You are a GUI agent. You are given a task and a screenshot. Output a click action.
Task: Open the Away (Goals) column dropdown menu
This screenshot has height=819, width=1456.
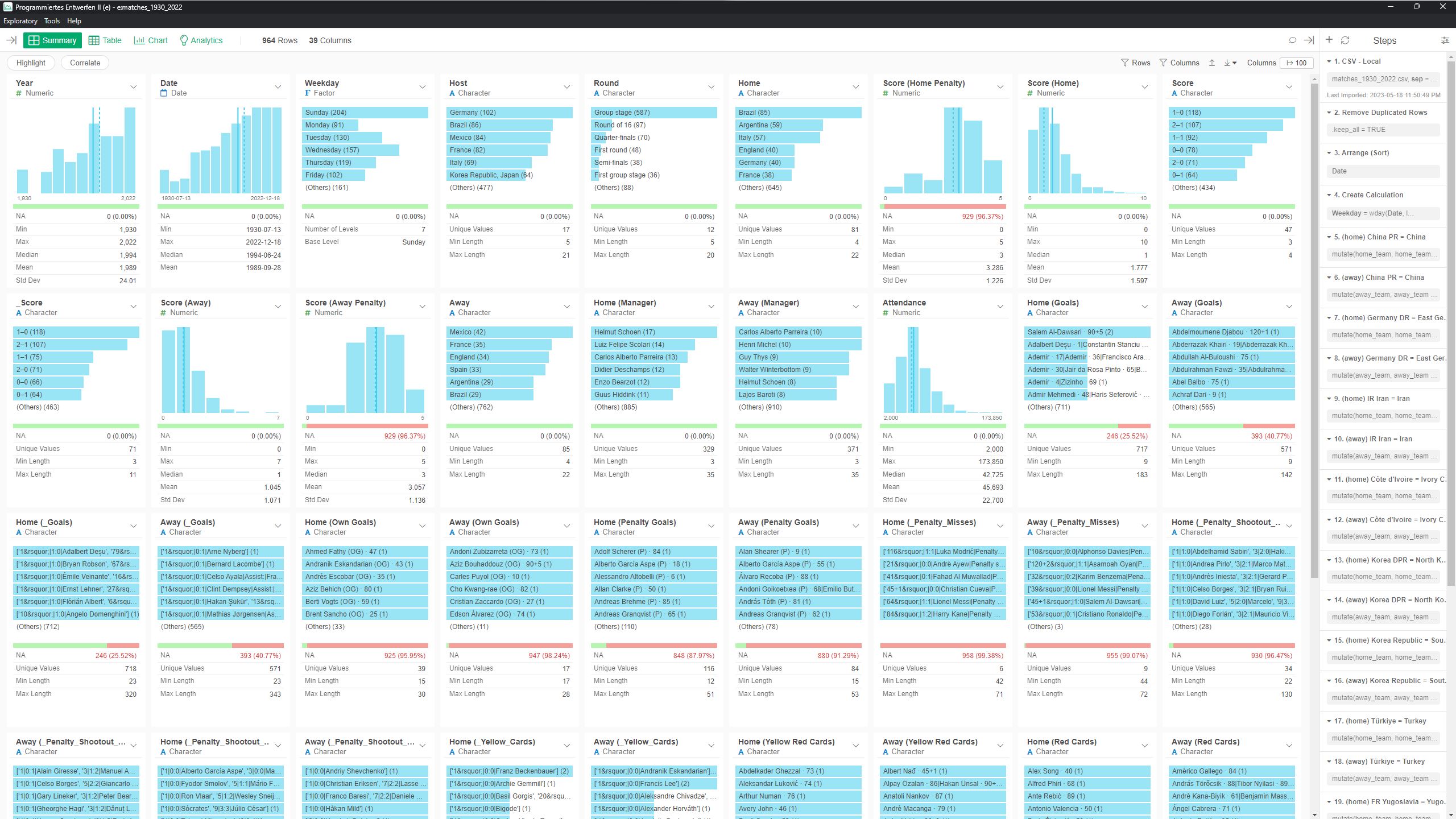point(1289,307)
